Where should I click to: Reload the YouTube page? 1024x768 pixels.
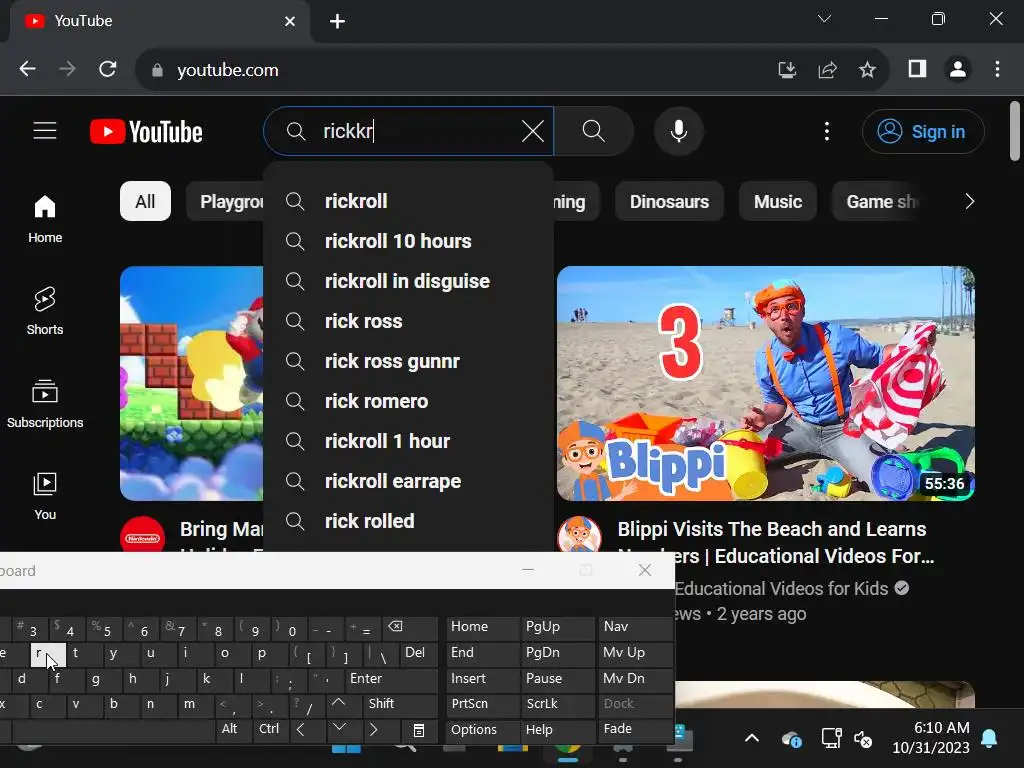tap(108, 69)
